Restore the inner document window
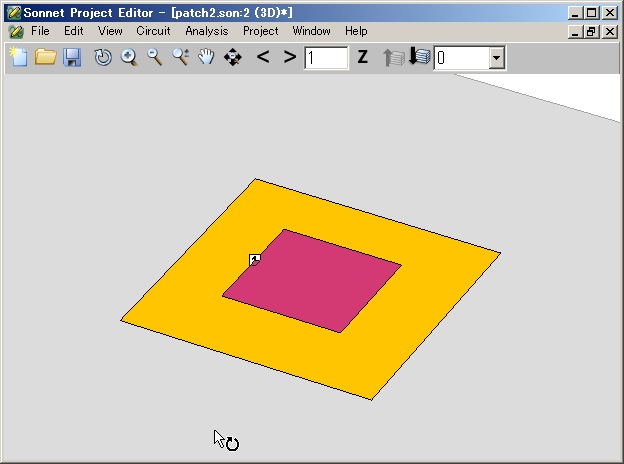The height and width of the screenshot is (464, 624). (x=592, y=31)
